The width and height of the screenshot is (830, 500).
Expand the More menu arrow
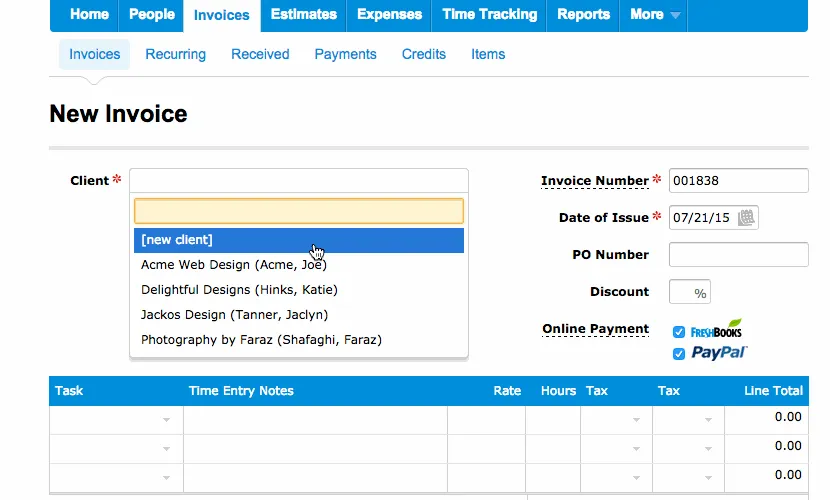point(676,16)
